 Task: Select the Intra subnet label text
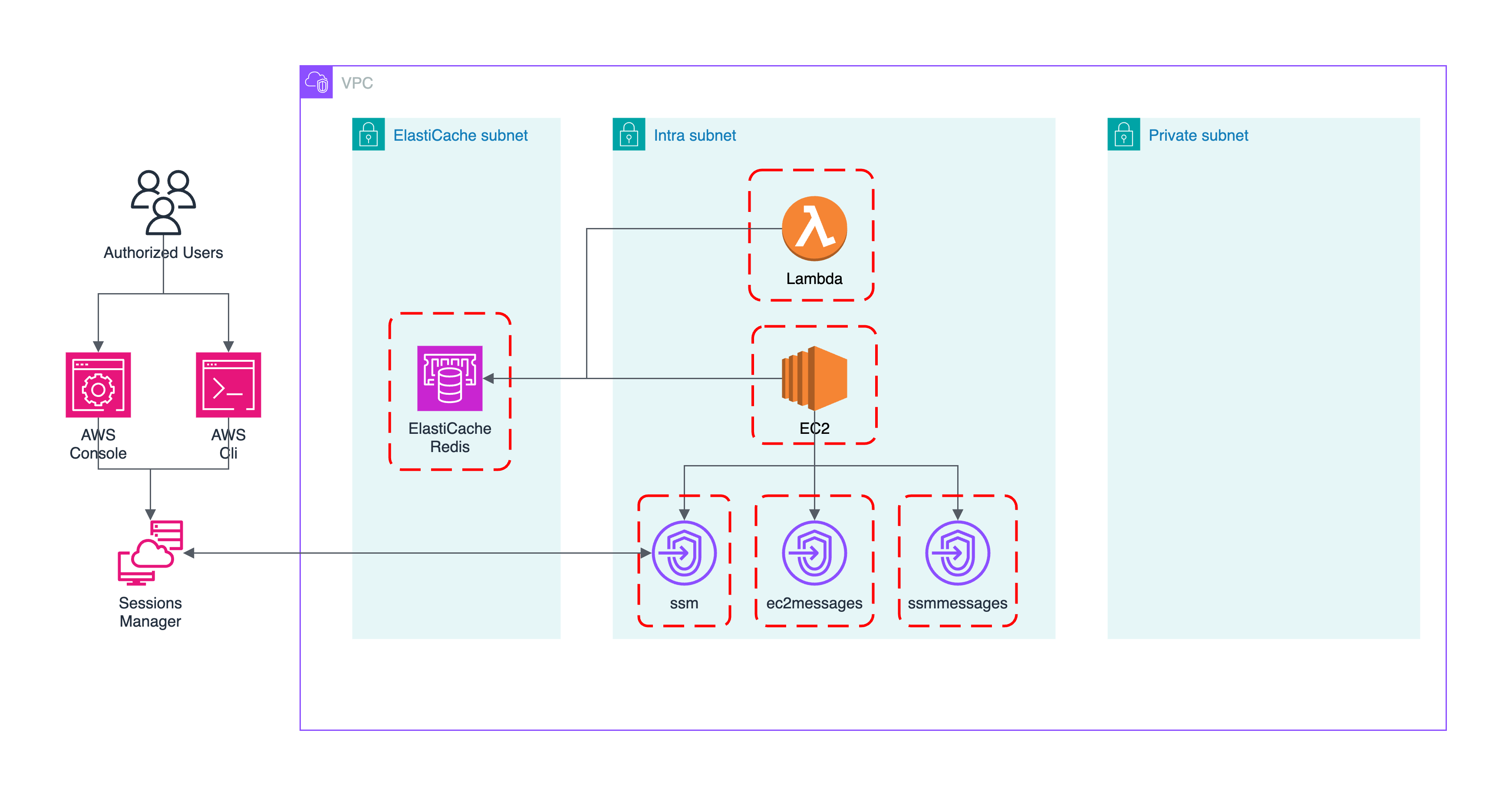tap(695, 135)
